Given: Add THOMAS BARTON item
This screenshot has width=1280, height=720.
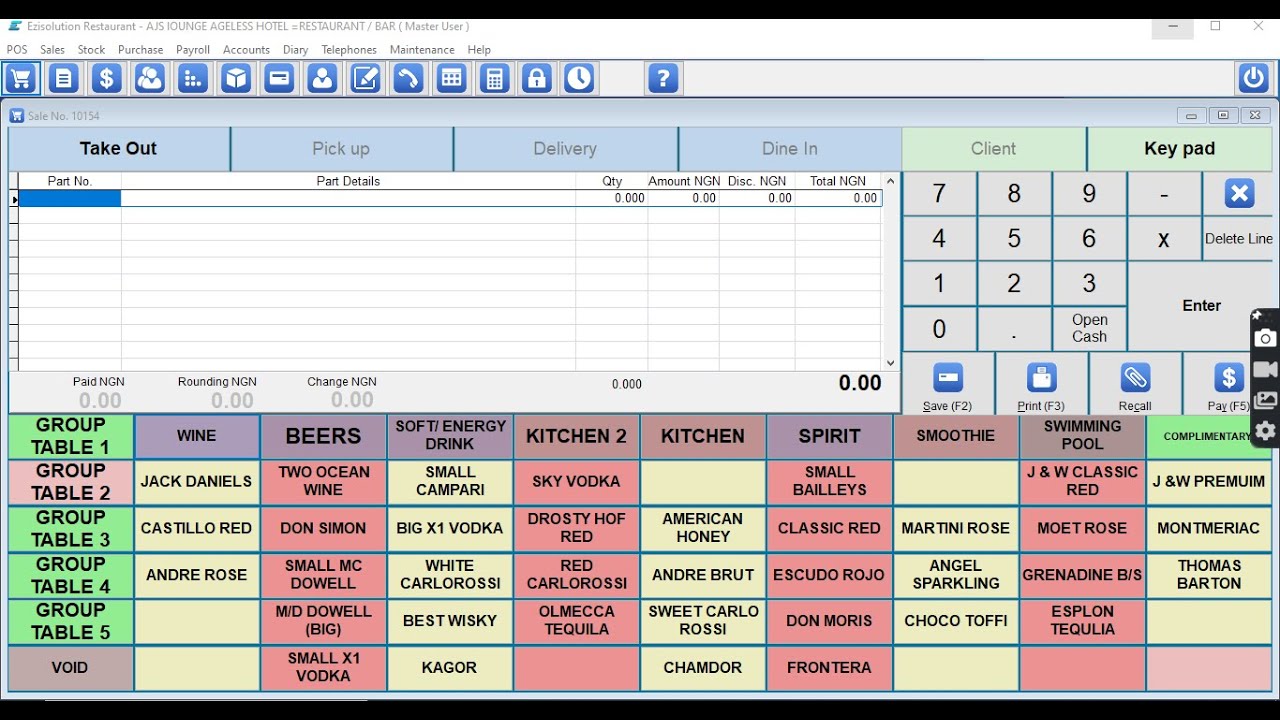Looking at the screenshot, I should tap(1209, 575).
